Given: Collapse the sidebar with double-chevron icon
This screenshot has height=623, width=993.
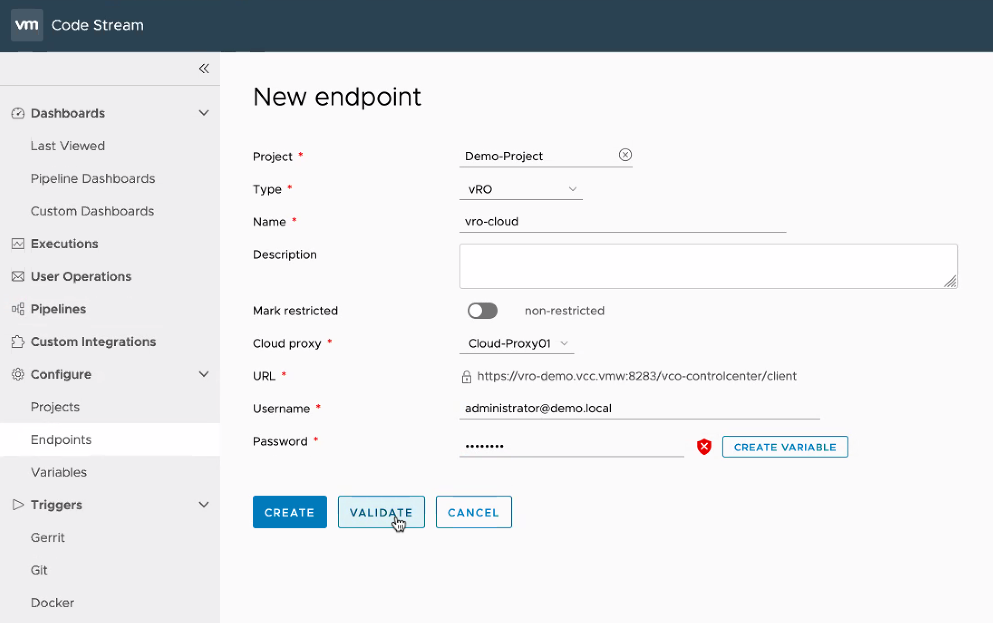Looking at the screenshot, I should click(x=204, y=68).
